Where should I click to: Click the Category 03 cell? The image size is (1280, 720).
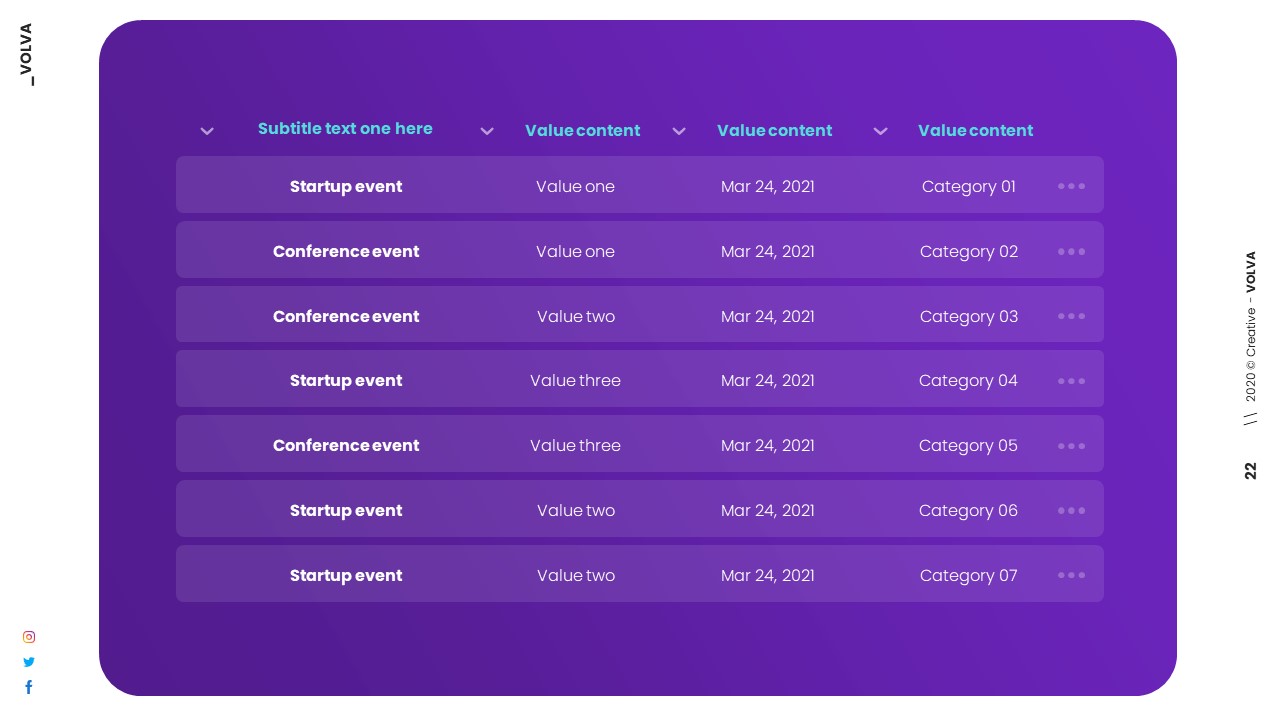point(969,316)
